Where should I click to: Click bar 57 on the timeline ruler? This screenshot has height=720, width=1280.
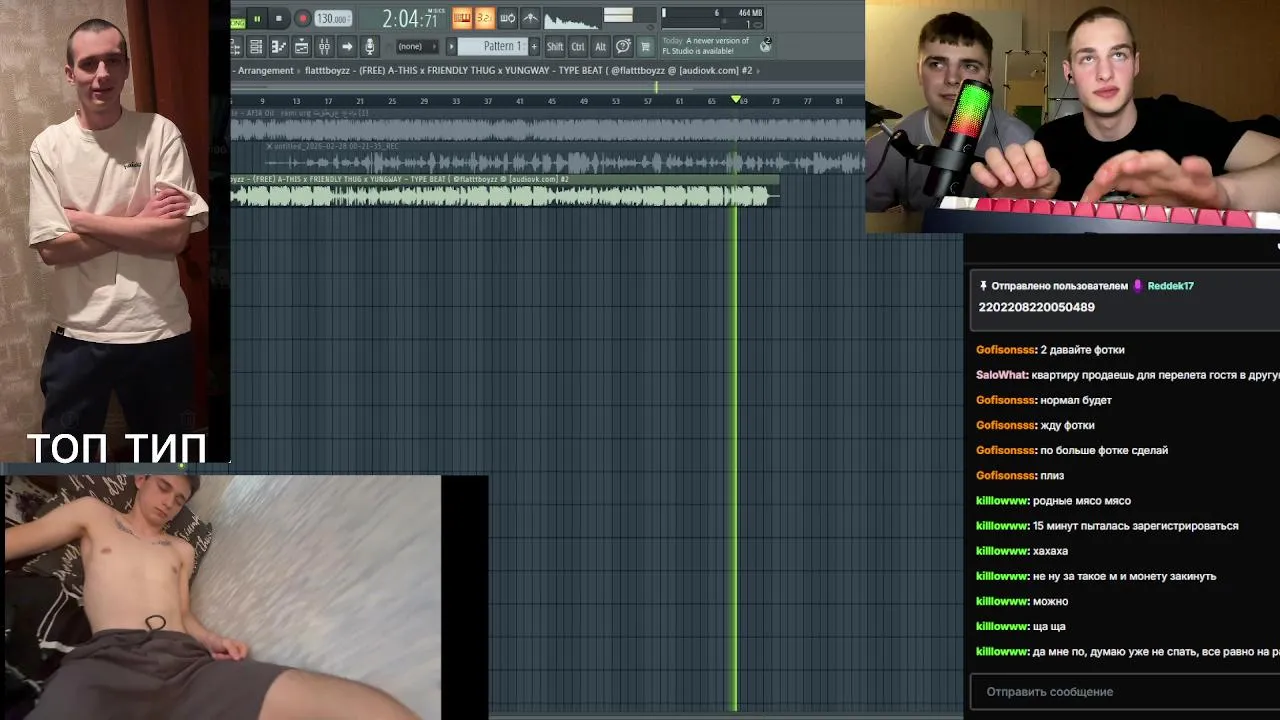(648, 100)
